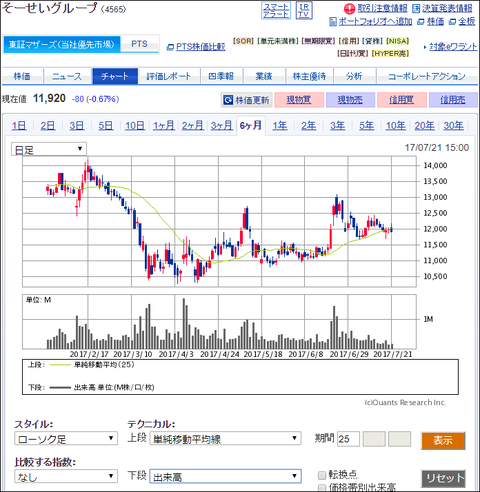Select the 東証マザーズ market tab

coord(62,44)
